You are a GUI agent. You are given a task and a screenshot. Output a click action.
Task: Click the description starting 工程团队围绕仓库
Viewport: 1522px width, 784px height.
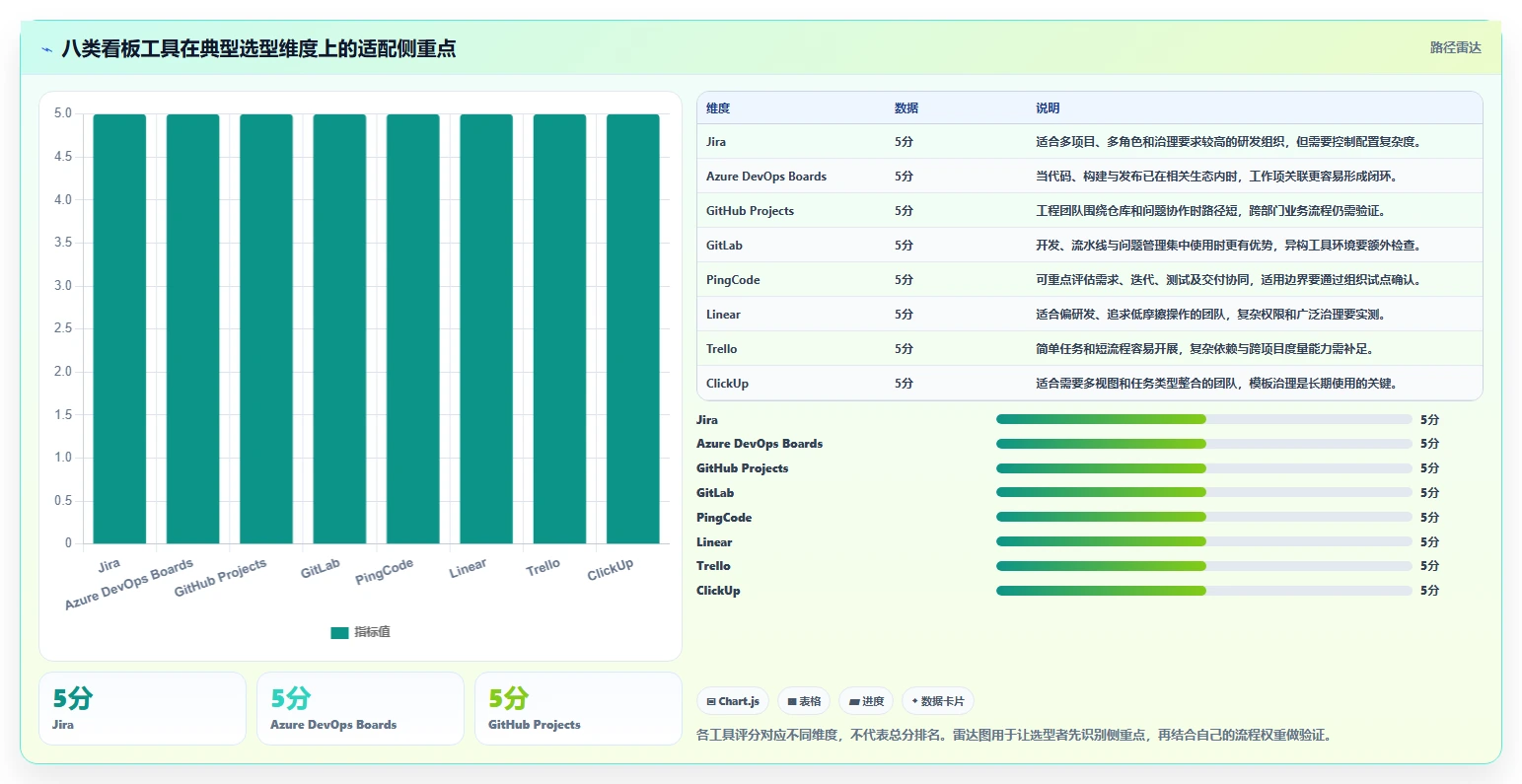(x=1211, y=211)
